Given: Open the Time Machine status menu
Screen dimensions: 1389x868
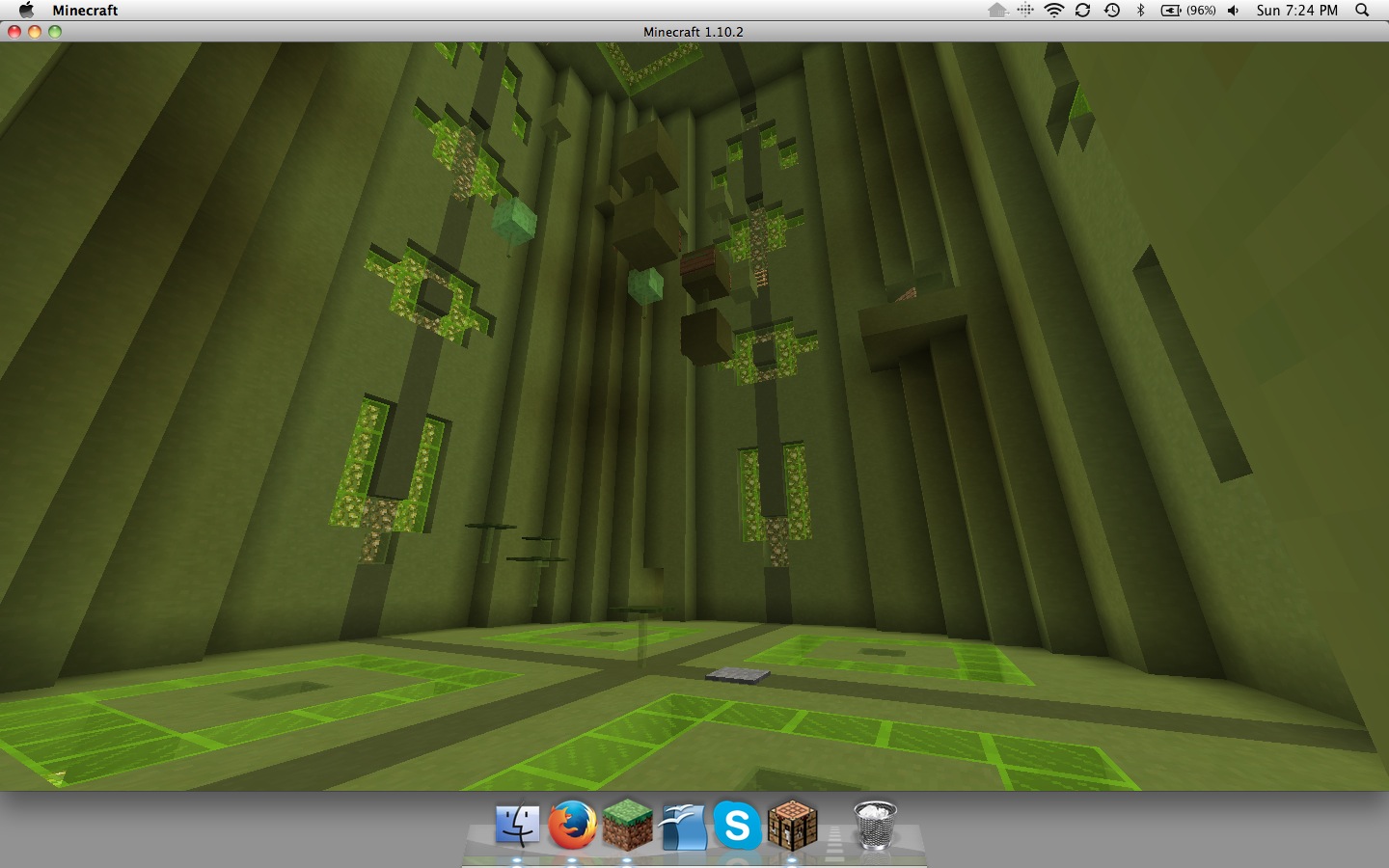Looking at the screenshot, I should coord(1112,10).
